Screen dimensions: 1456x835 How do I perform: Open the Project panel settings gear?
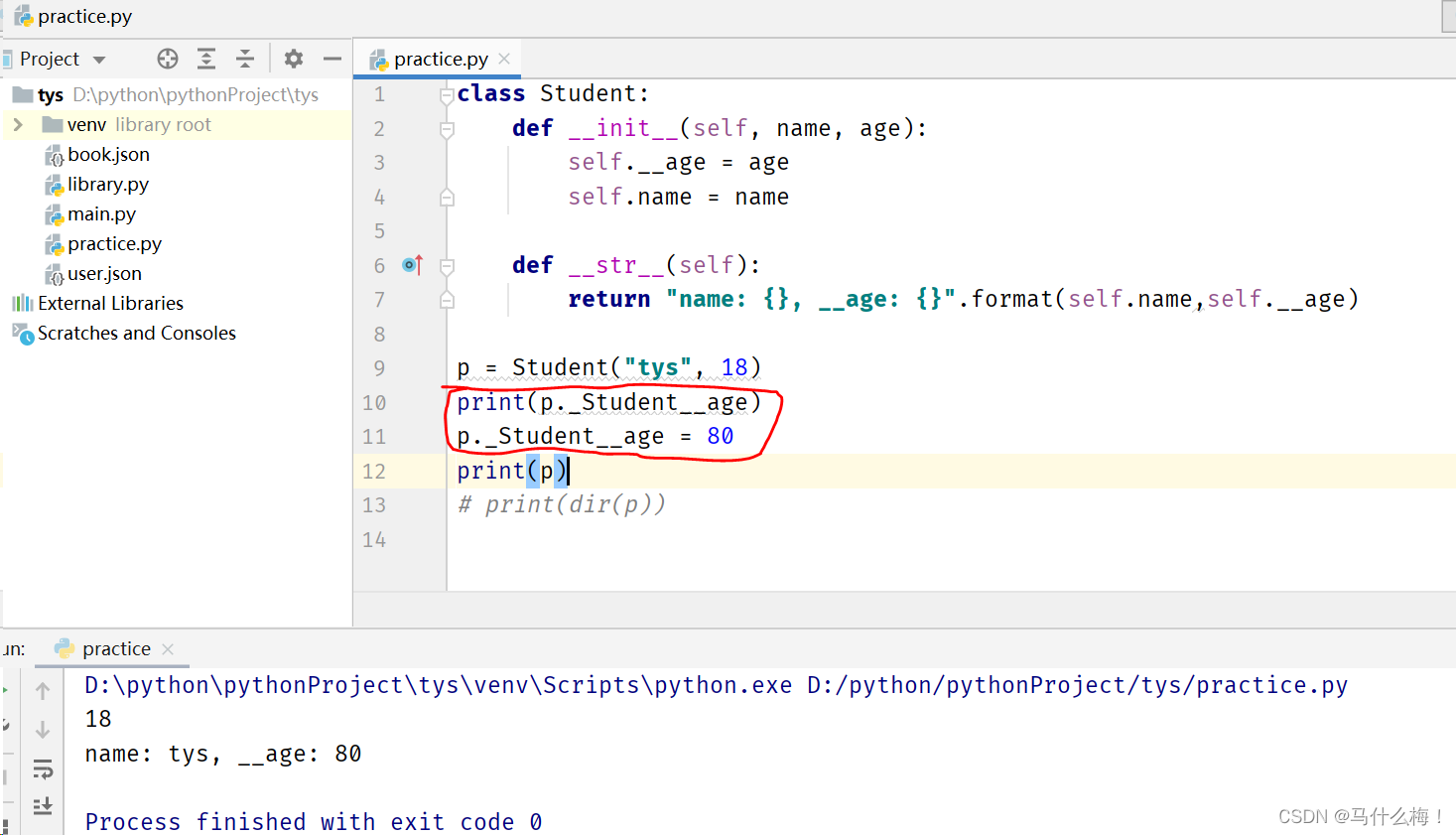[294, 59]
